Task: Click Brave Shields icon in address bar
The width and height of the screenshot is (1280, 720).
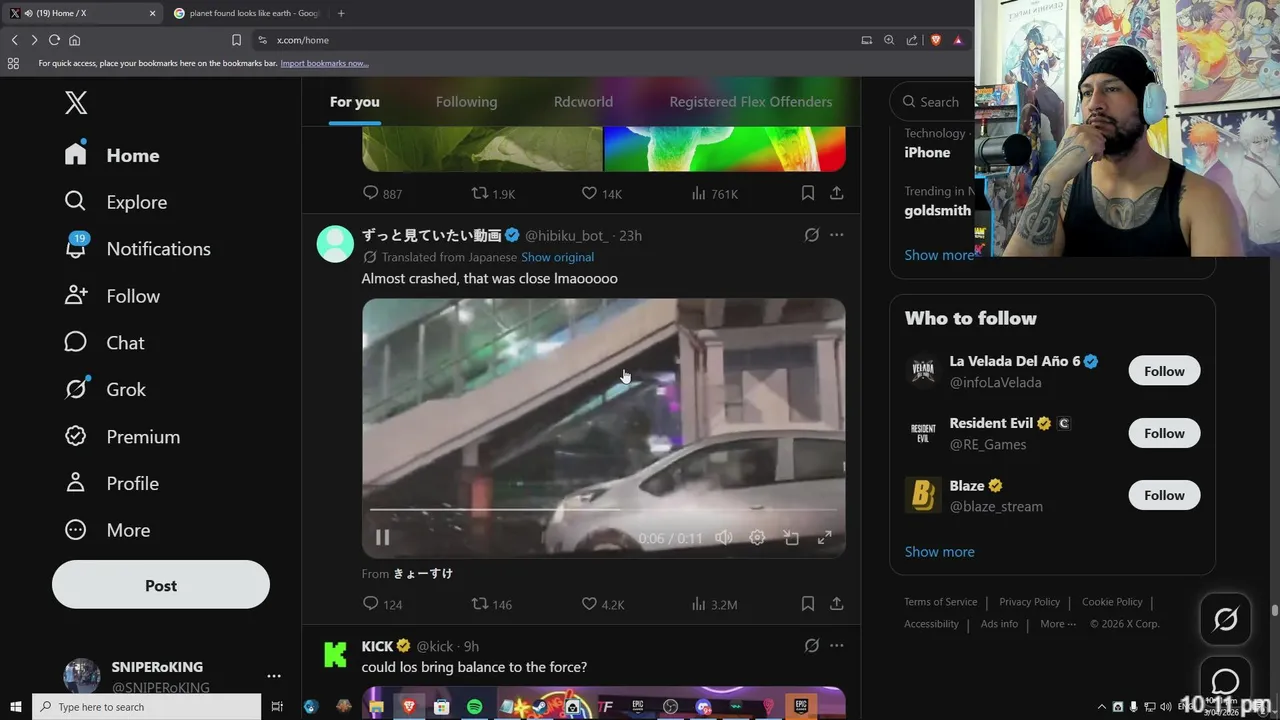Action: point(936,40)
